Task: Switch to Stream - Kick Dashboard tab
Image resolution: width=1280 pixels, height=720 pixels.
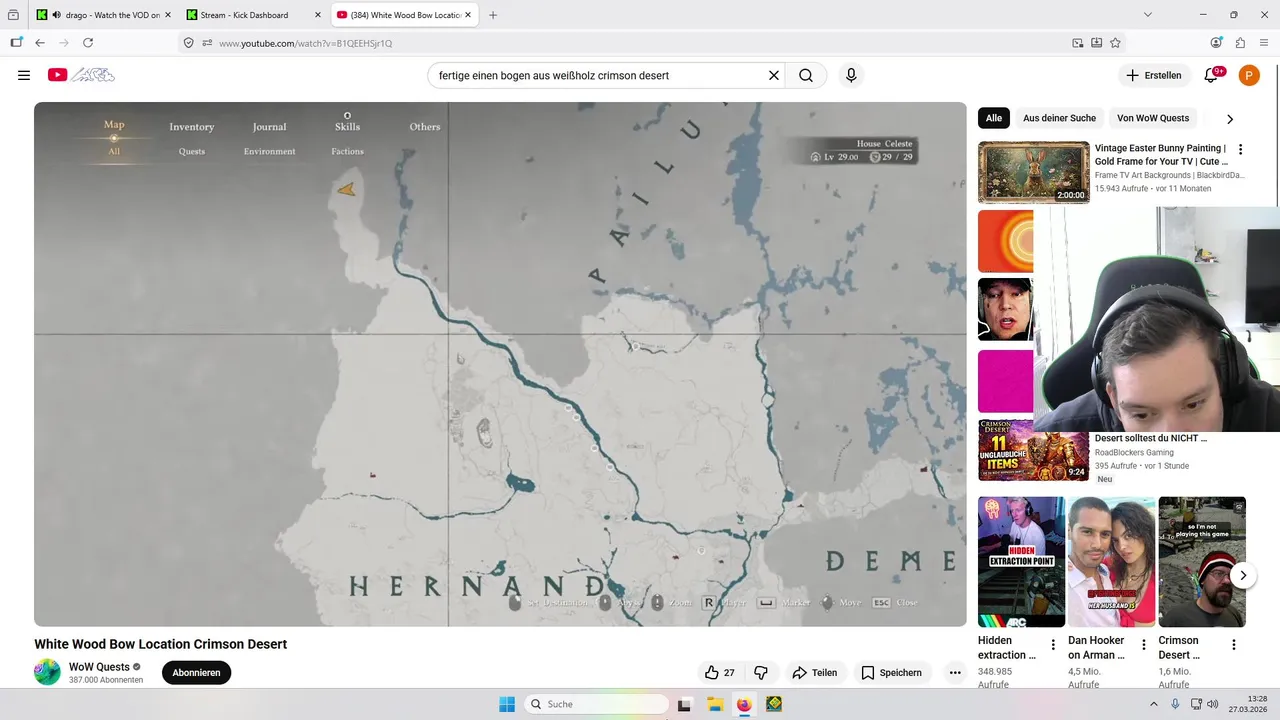Action: (x=254, y=15)
